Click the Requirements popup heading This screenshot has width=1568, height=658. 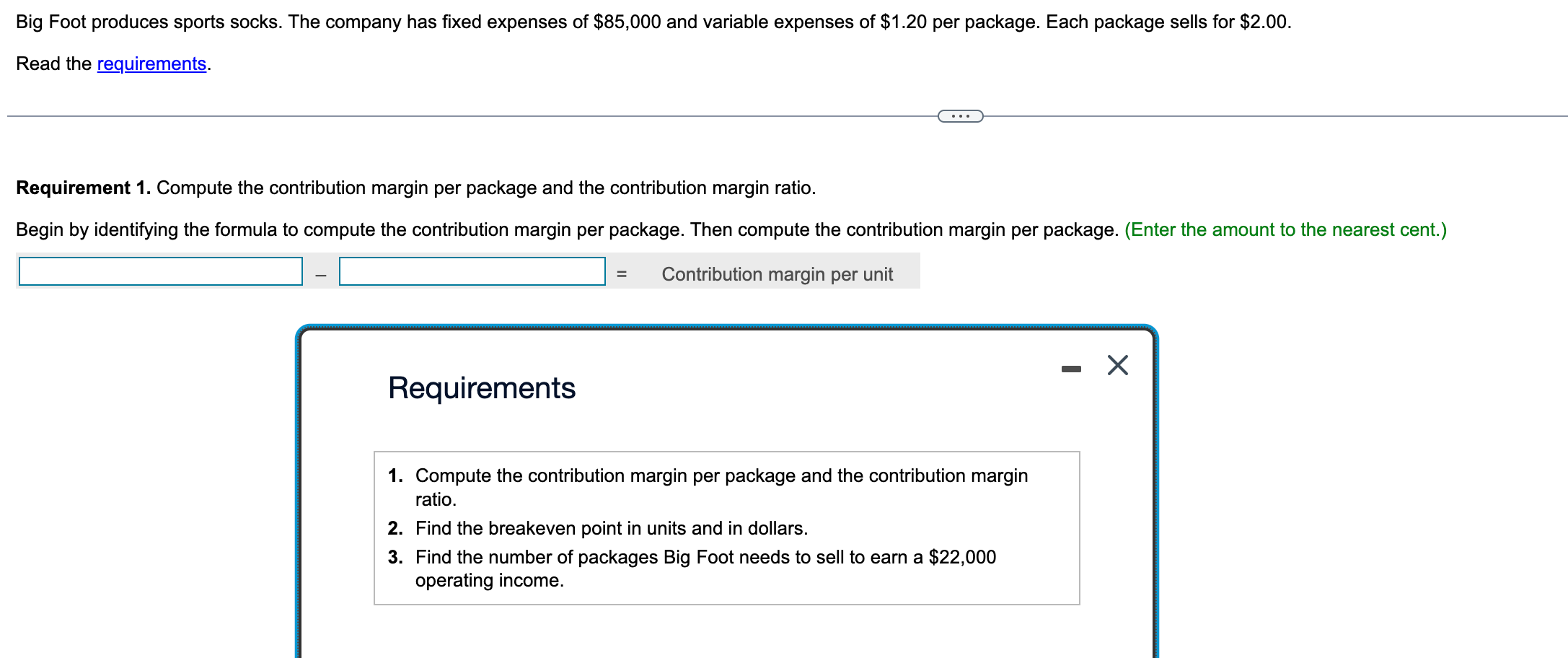click(482, 388)
